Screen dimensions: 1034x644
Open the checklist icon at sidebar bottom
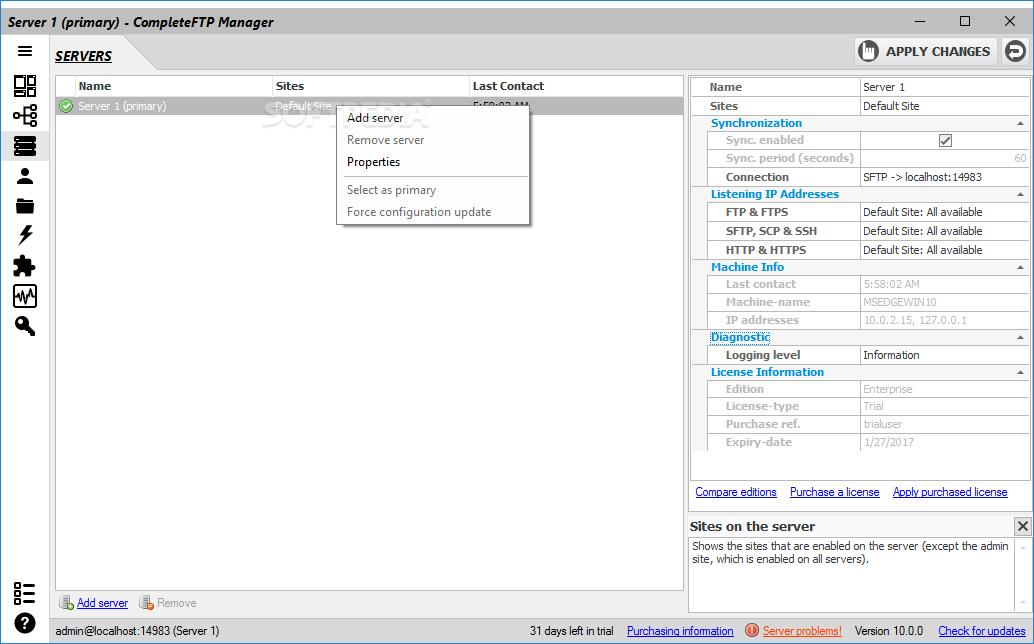click(24, 593)
